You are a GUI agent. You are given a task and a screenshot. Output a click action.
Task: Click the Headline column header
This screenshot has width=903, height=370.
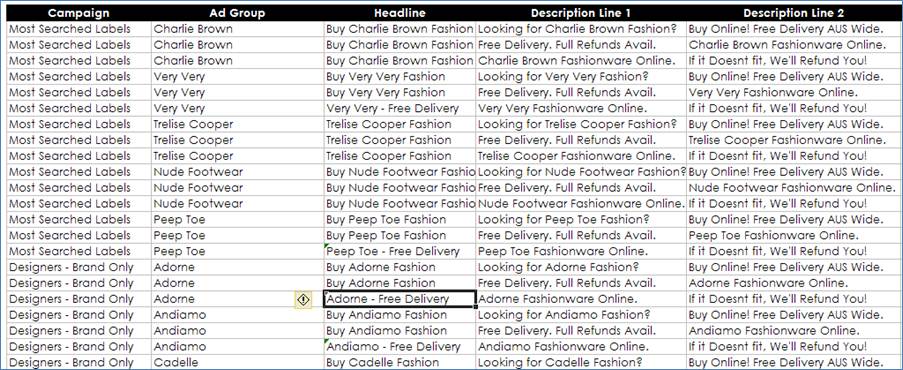(x=400, y=13)
